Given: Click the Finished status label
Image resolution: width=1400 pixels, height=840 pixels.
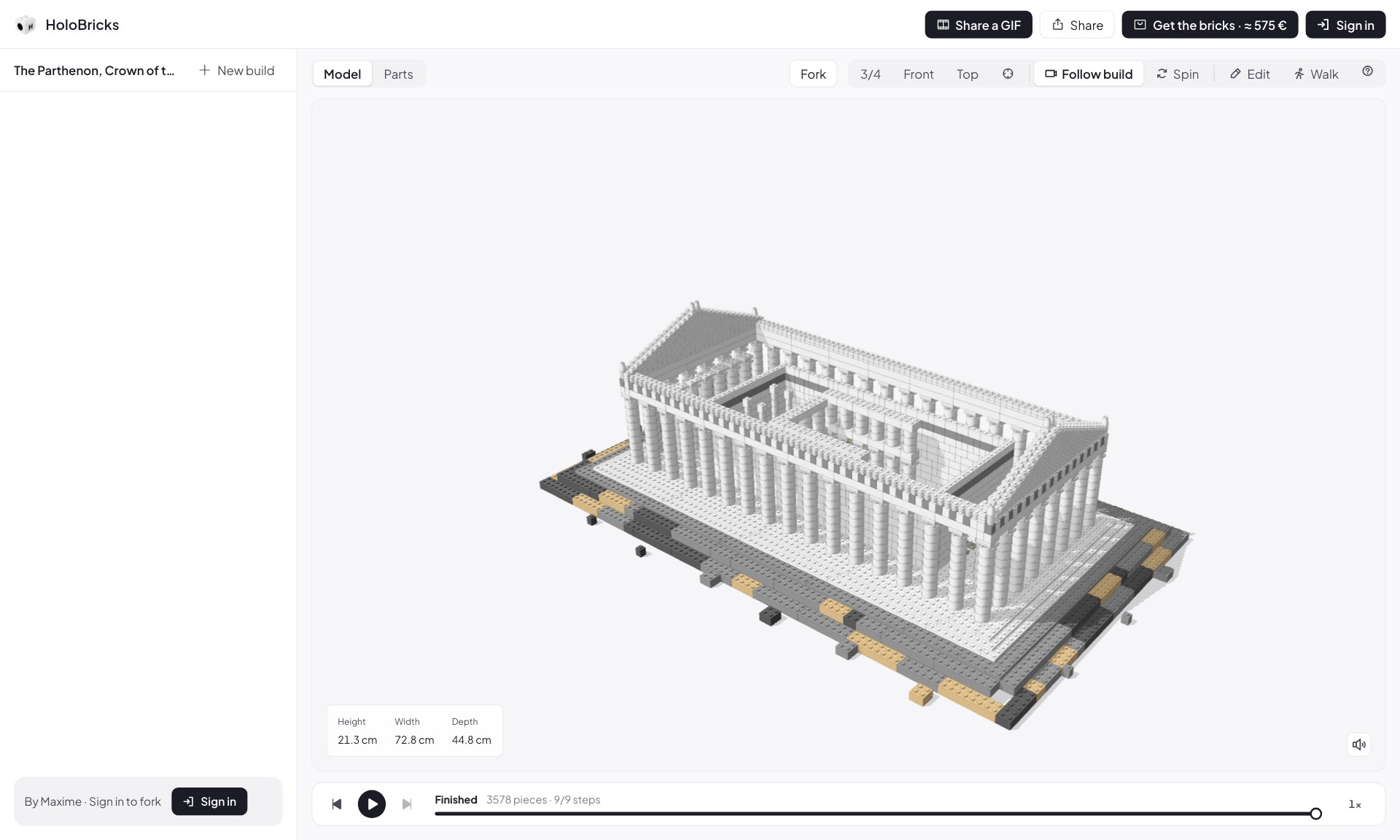Looking at the screenshot, I should [456, 800].
